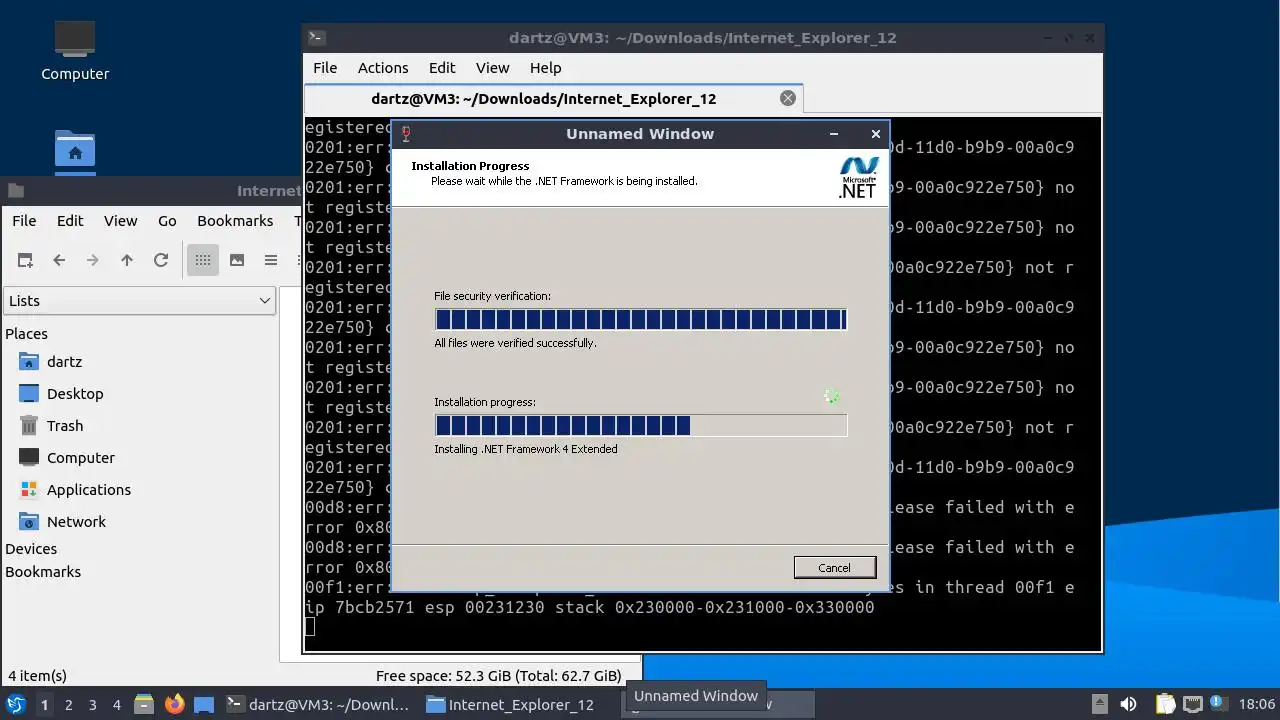Click the 4 item(s) status text

pos(38,676)
